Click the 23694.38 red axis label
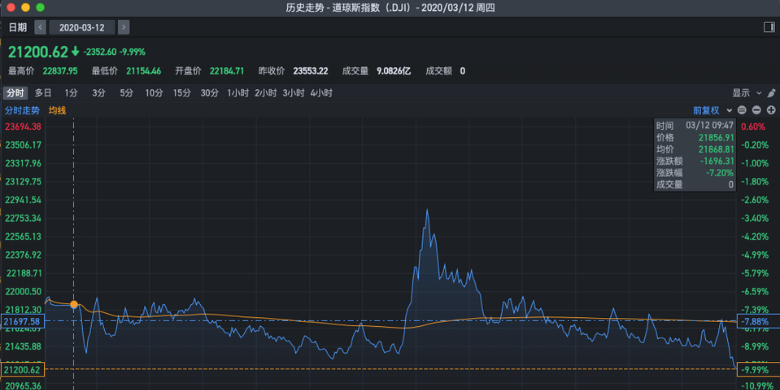 coord(23,127)
